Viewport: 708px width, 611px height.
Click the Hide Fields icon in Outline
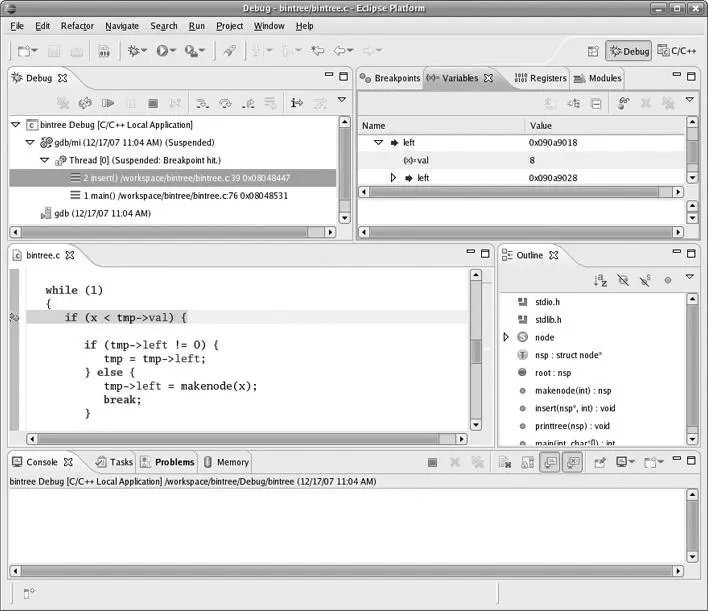coord(623,281)
